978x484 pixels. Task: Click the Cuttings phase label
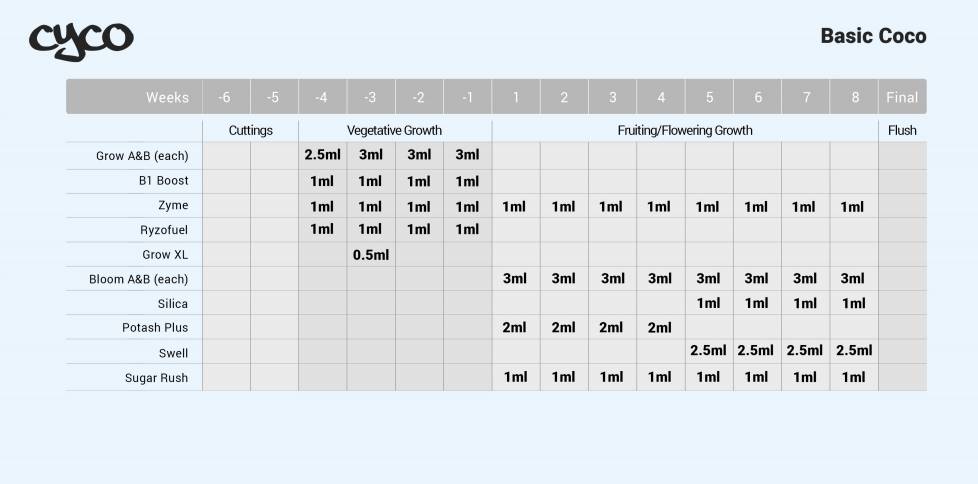pos(251,130)
